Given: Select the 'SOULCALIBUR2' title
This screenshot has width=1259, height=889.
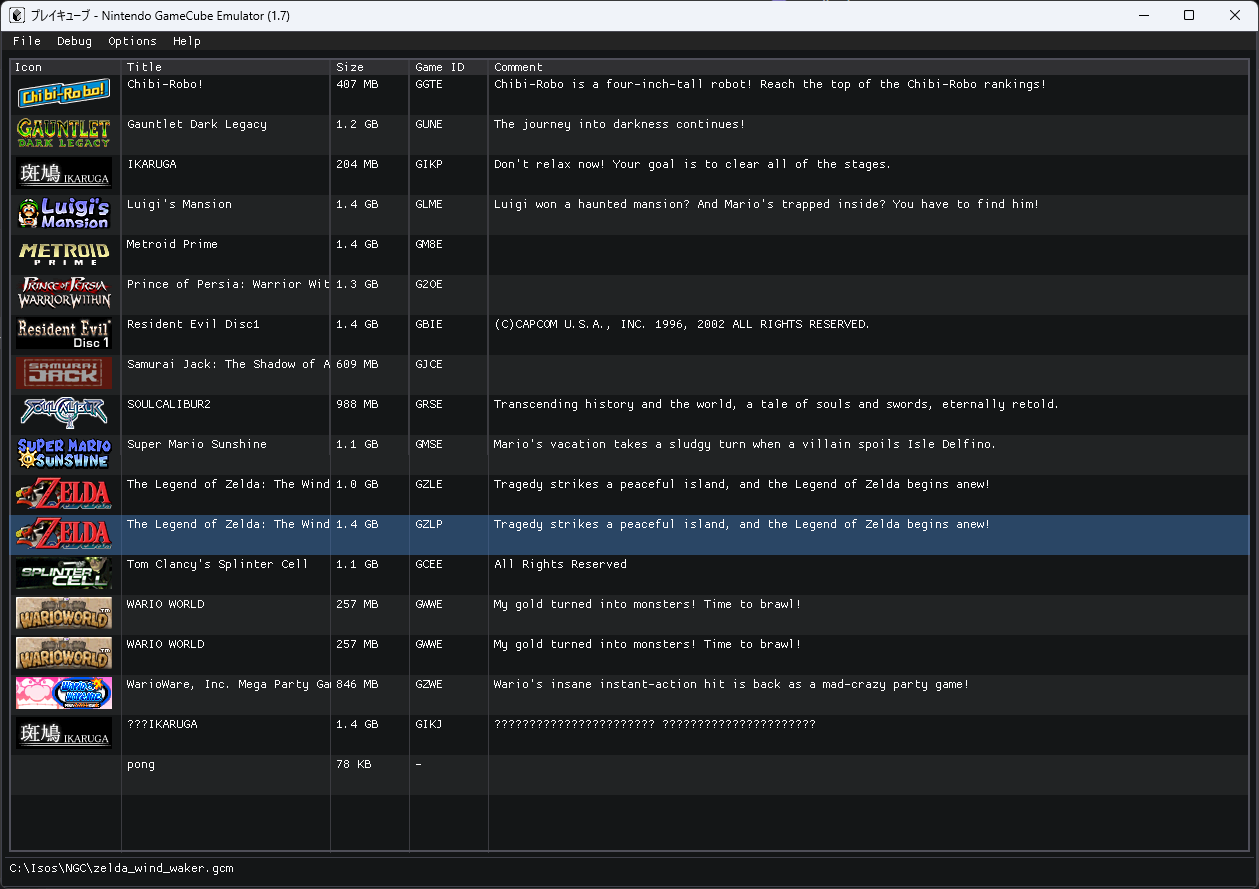Looking at the screenshot, I should tap(169, 404).
